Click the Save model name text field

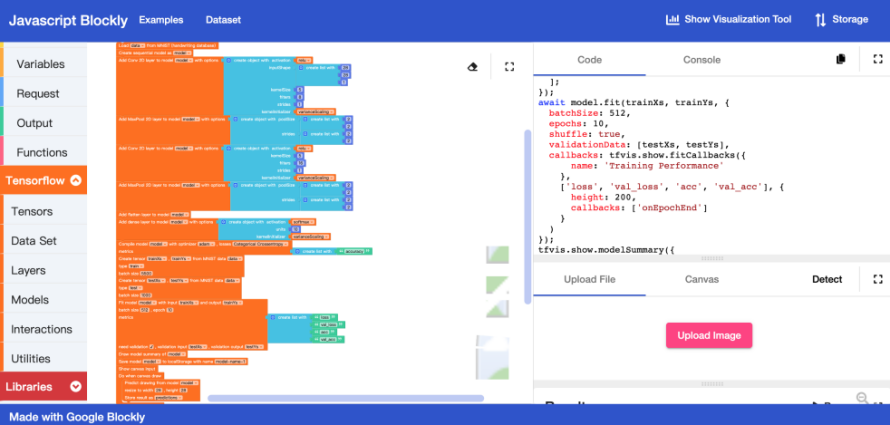(x=230, y=361)
